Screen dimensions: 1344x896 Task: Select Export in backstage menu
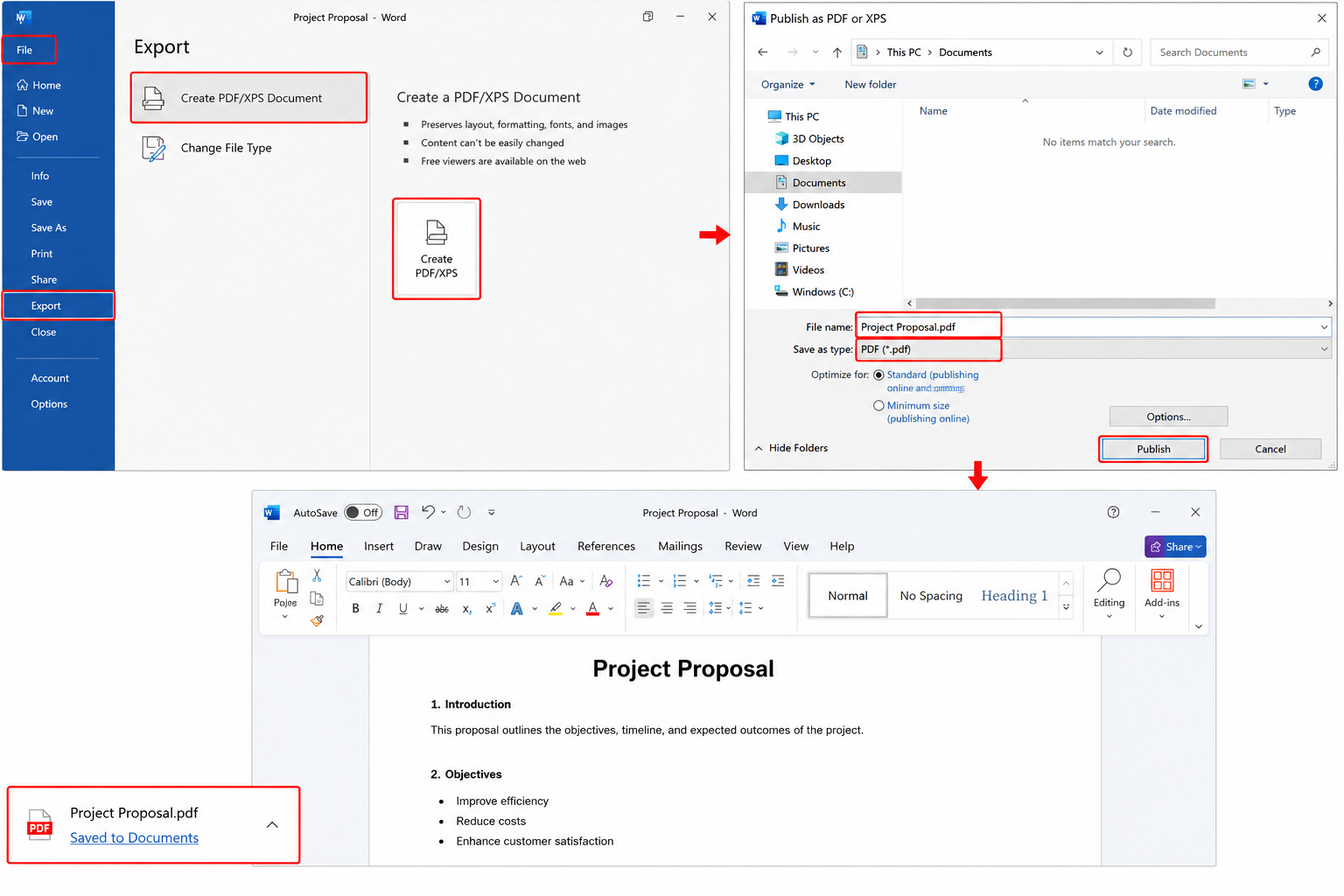tap(59, 306)
